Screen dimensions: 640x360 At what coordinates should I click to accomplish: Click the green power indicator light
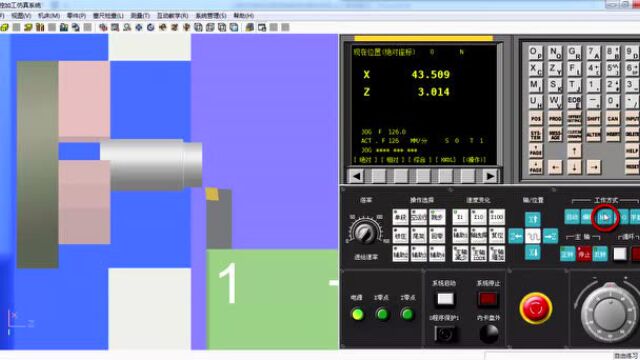point(358,314)
